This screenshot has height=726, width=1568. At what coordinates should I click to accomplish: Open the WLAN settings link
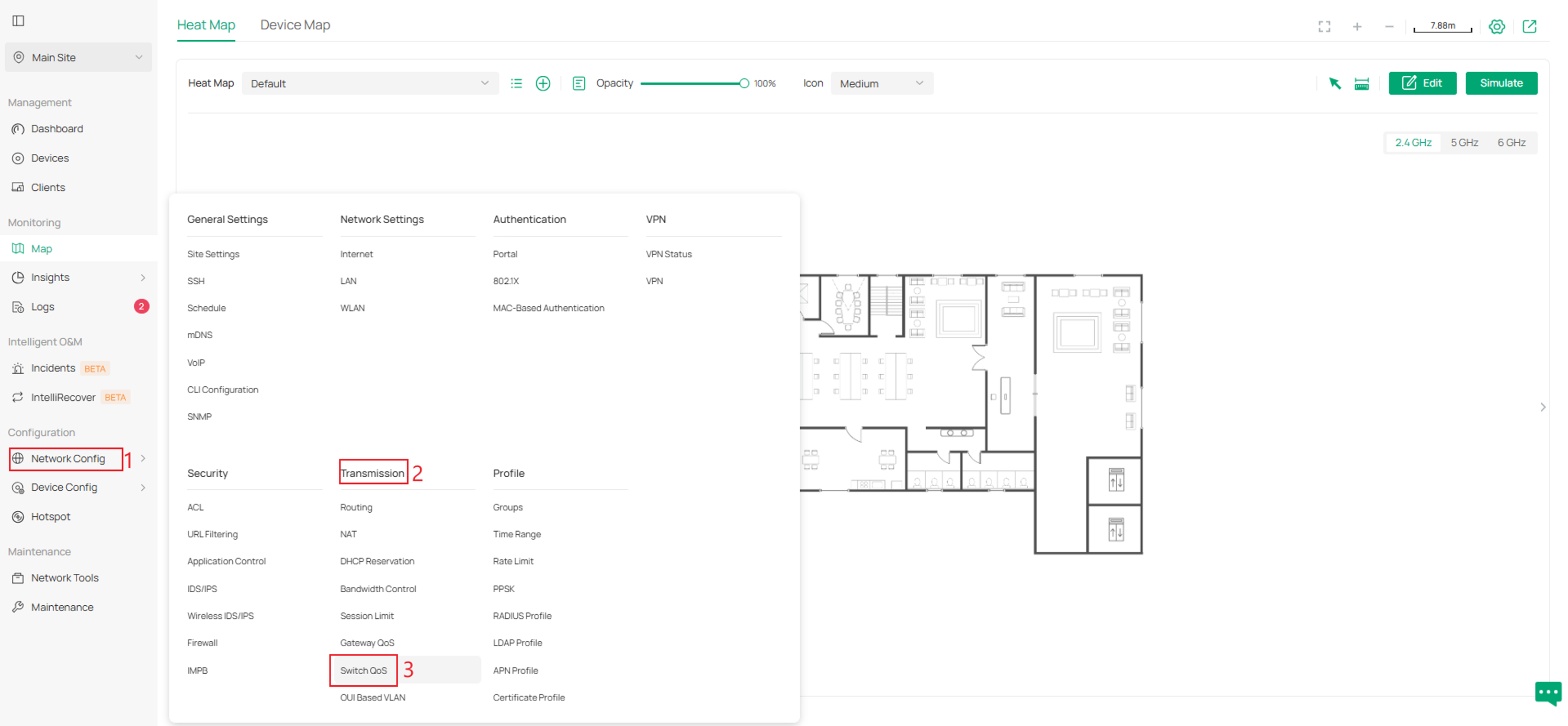[353, 308]
